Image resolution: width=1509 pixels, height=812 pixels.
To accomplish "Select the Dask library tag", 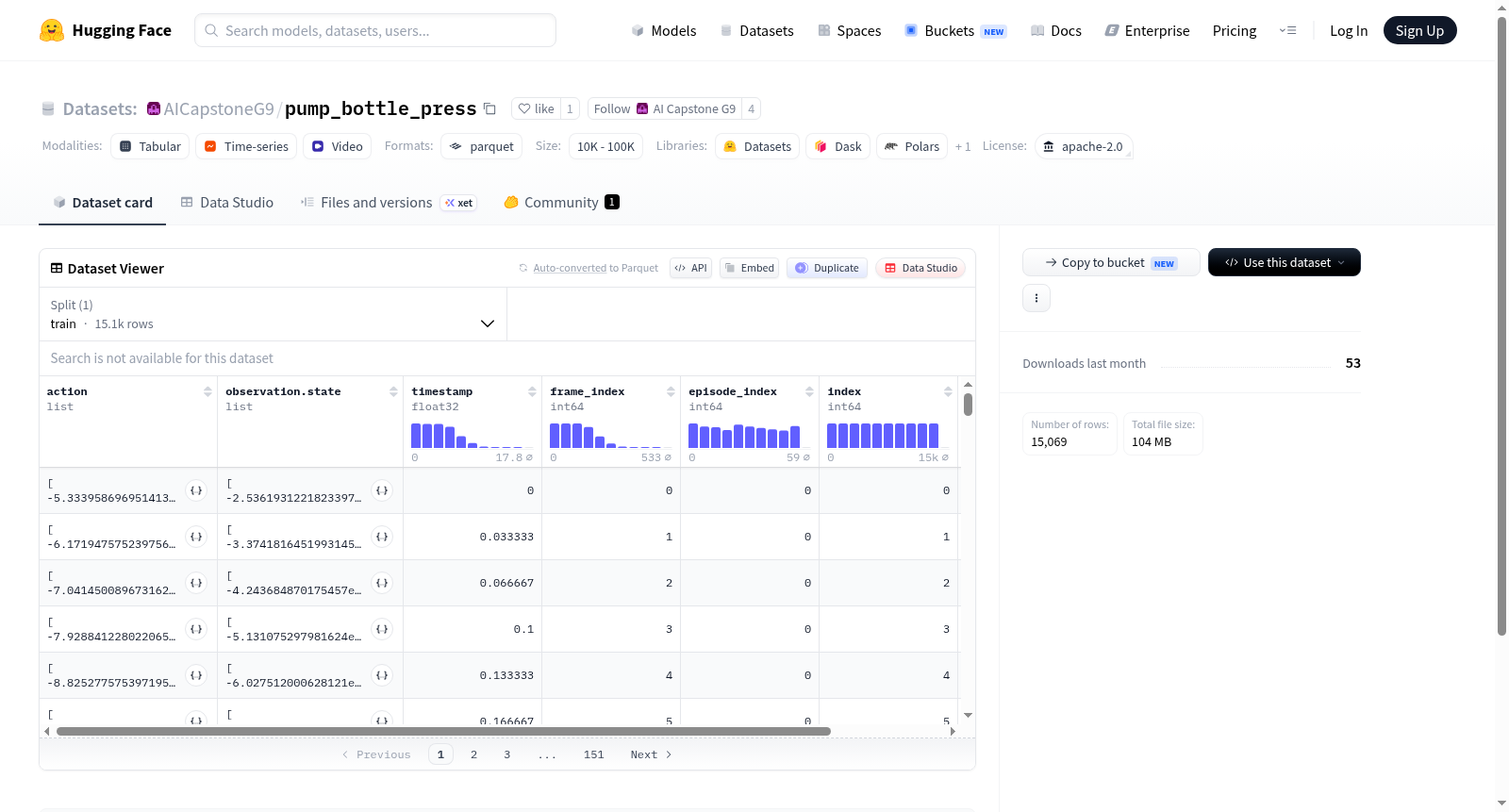I will 837,146.
